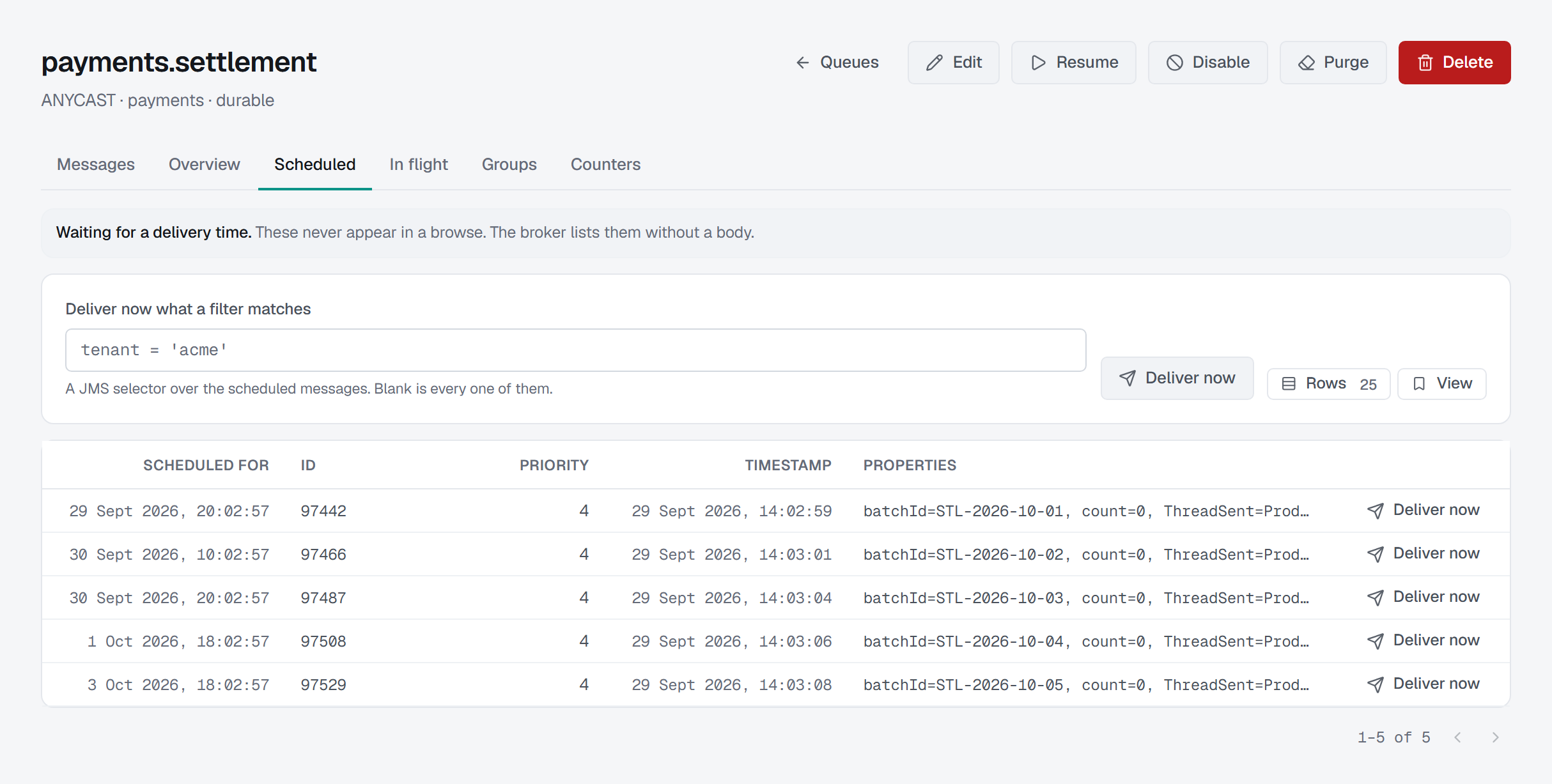Open the Messages tab
1552x784 pixels.
96,164
